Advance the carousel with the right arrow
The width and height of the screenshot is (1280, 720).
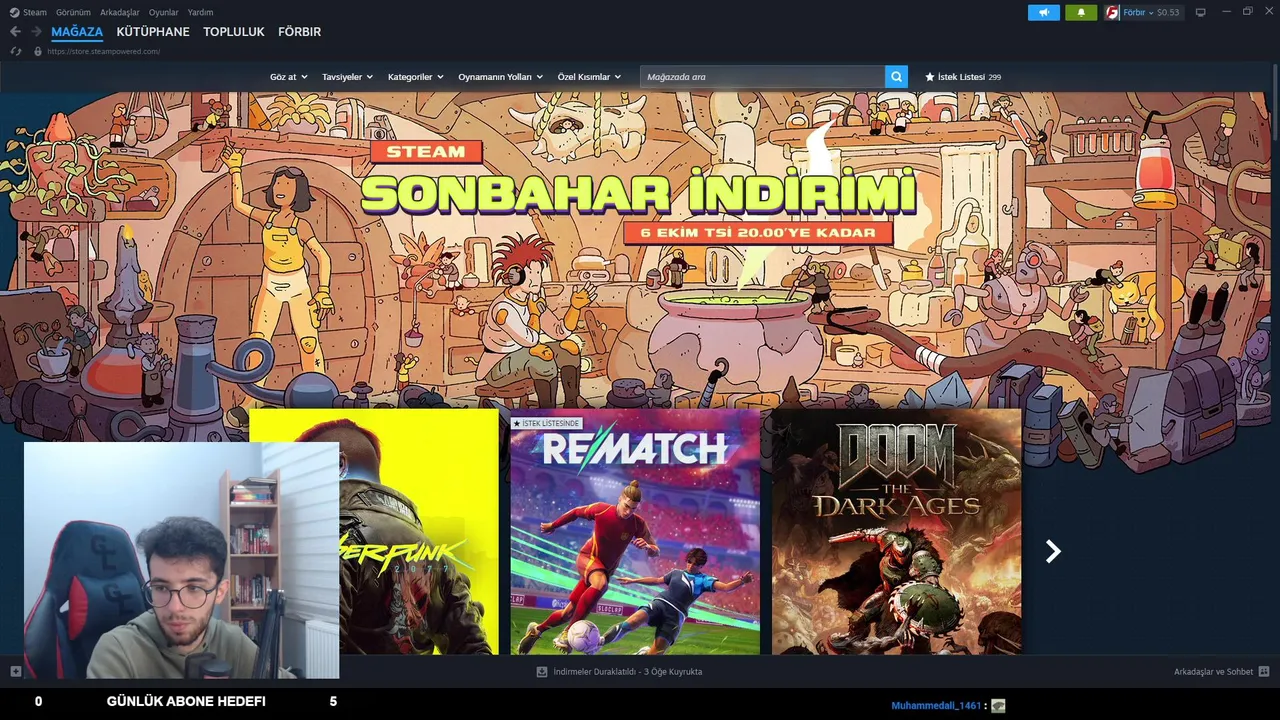[x=1052, y=551]
